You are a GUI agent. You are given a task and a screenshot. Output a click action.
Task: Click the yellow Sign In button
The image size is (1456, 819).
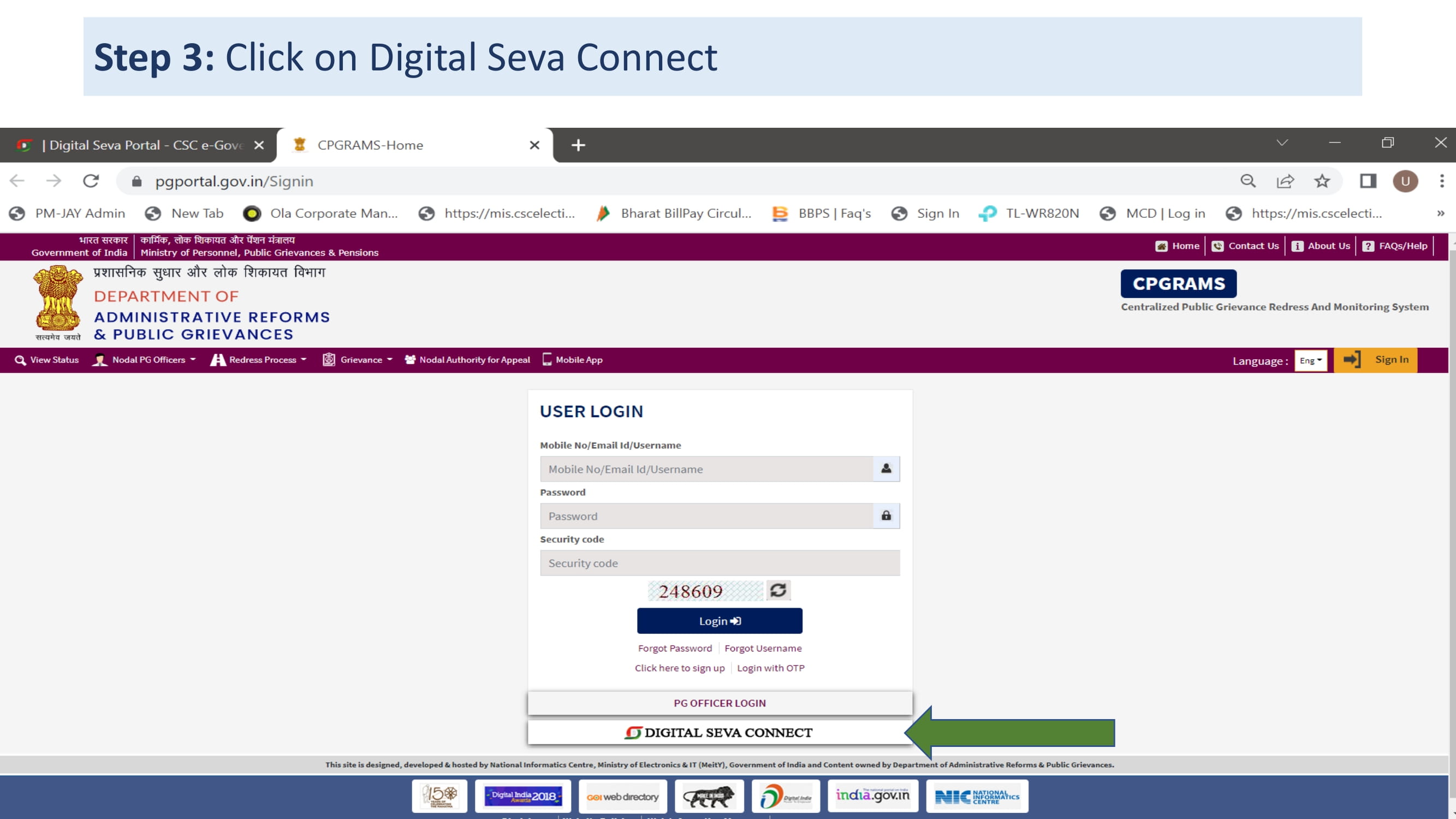[x=1375, y=359]
